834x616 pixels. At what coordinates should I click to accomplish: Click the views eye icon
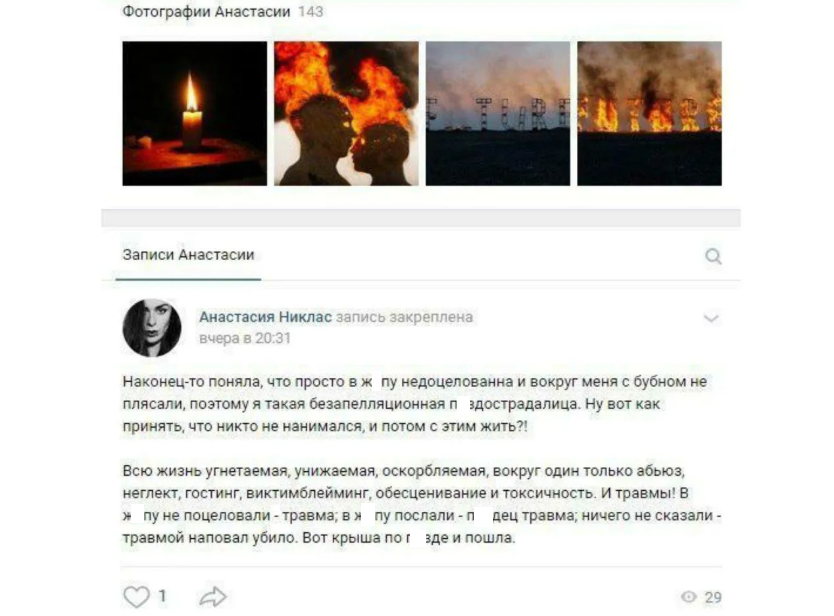tap(689, 597)
